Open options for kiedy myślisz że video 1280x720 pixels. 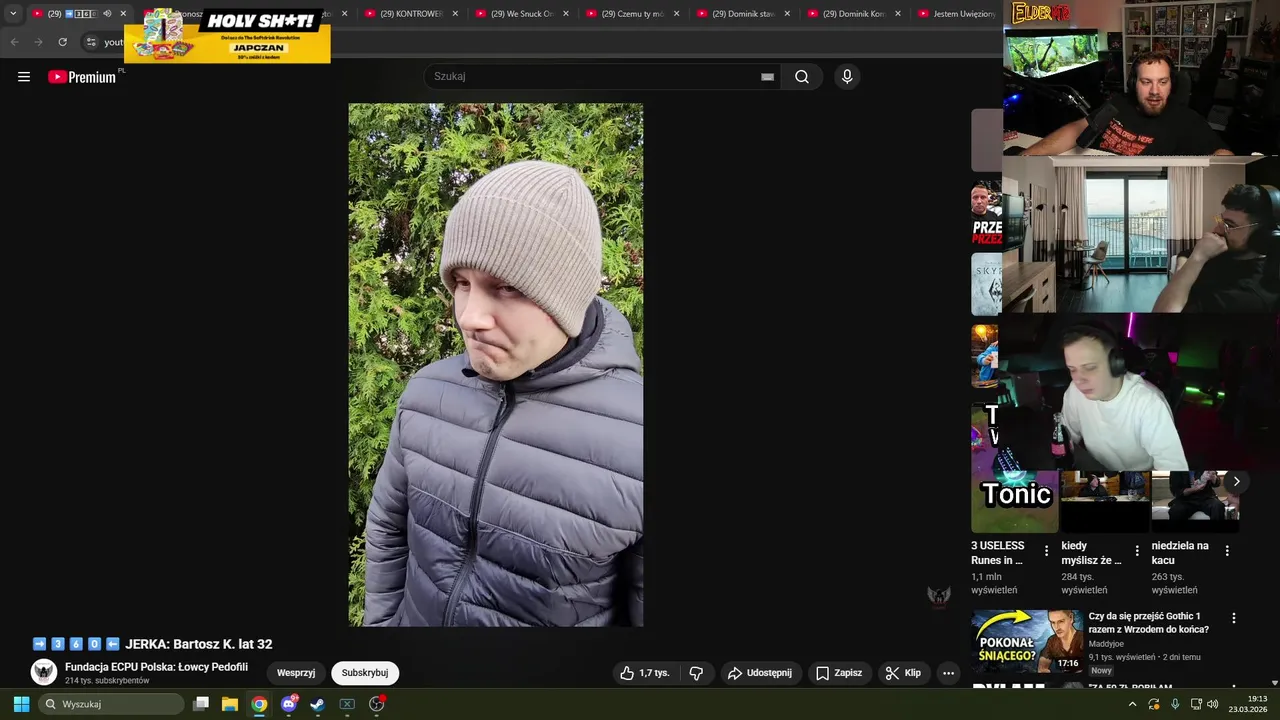pyautogui.click(x=1137, y=551)
